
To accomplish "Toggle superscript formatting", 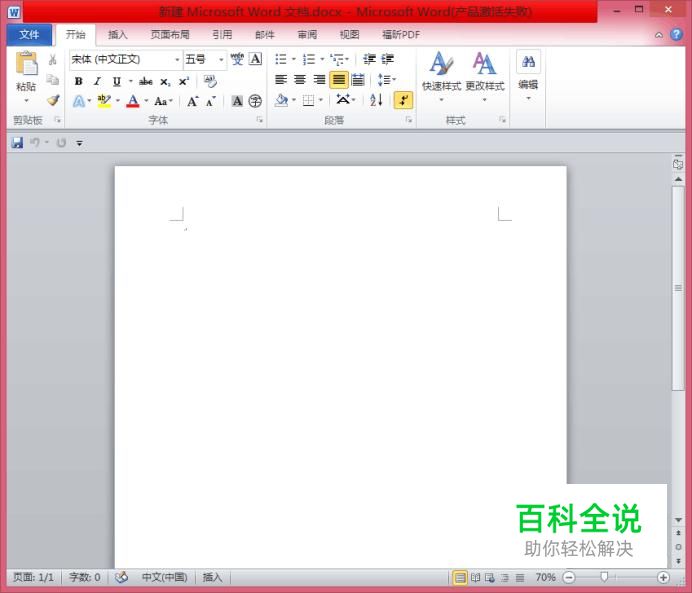I will click(x=184, y=82).
